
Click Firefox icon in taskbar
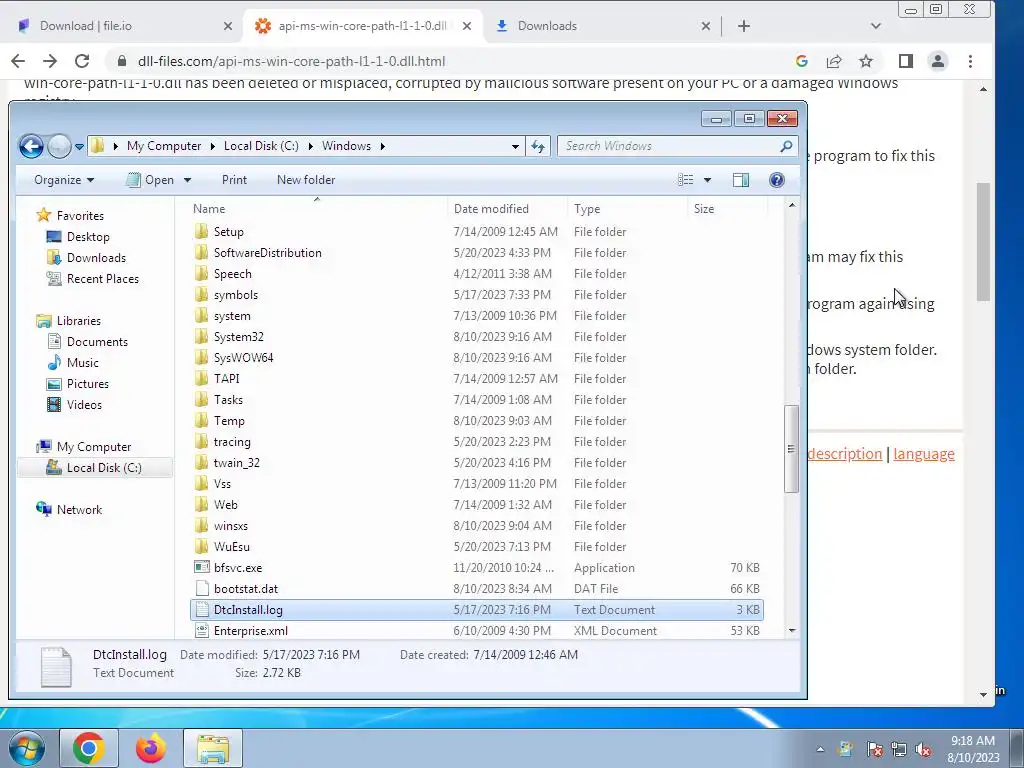tap(150, 748)
